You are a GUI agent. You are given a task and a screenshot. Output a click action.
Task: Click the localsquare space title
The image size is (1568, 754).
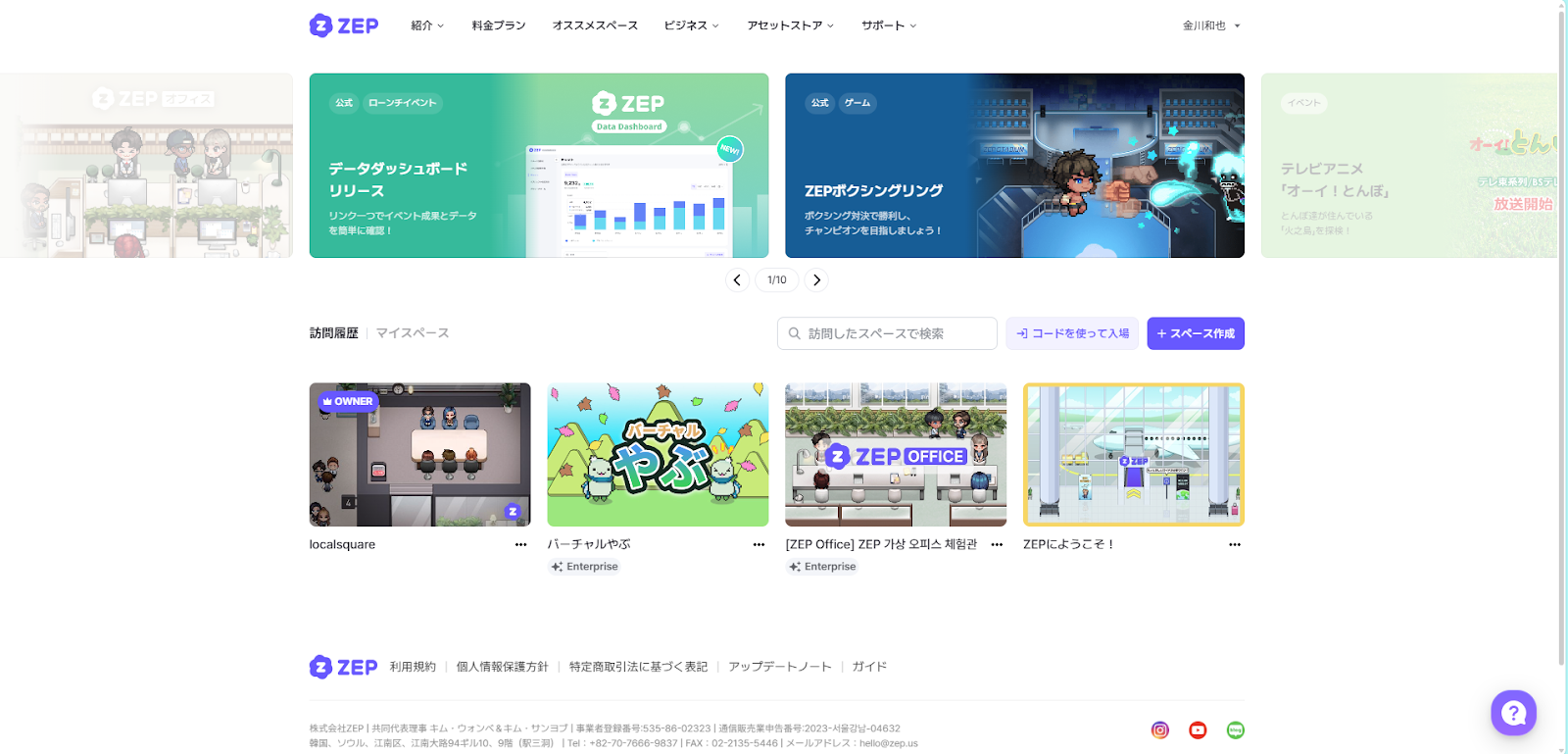pos(342,544)
